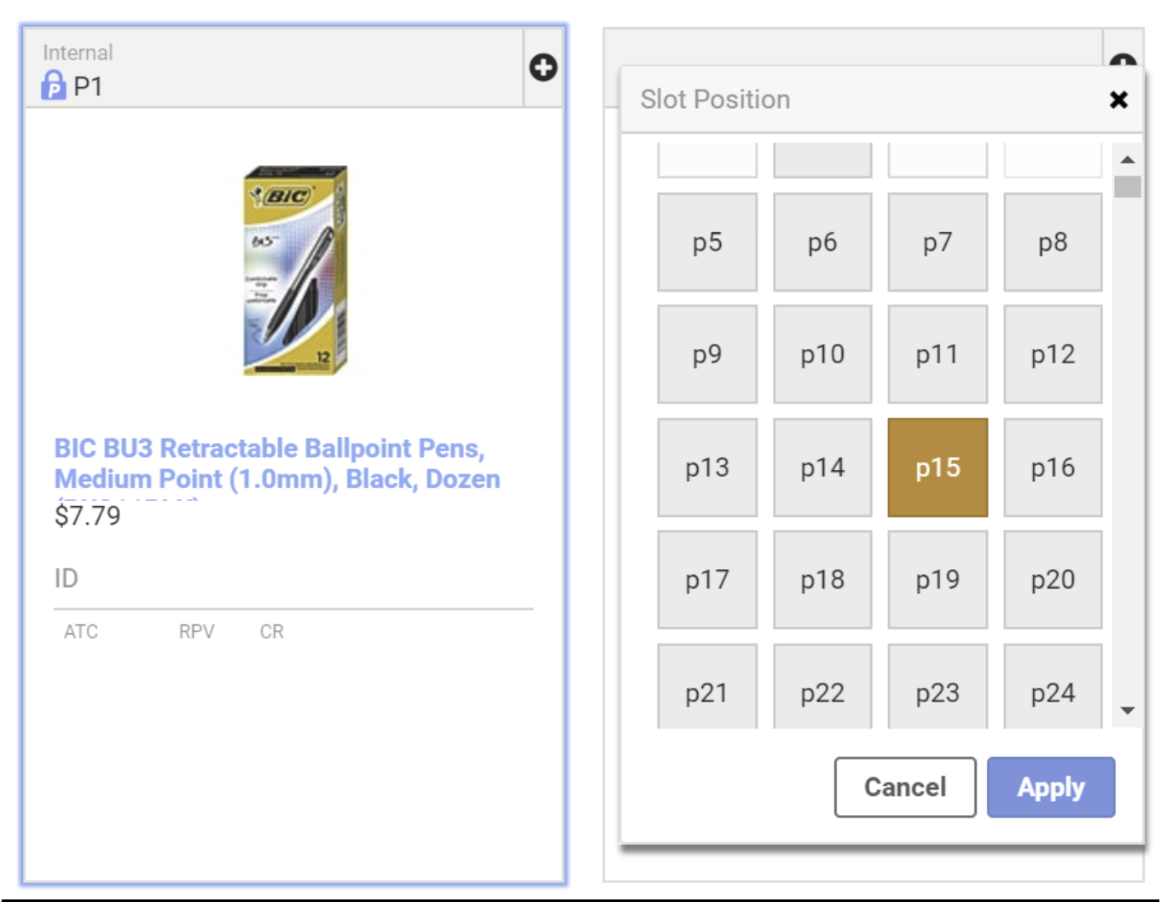Close the Slot Position dialog
The width and height of the screenshot is (1169, 902).
1118,99
